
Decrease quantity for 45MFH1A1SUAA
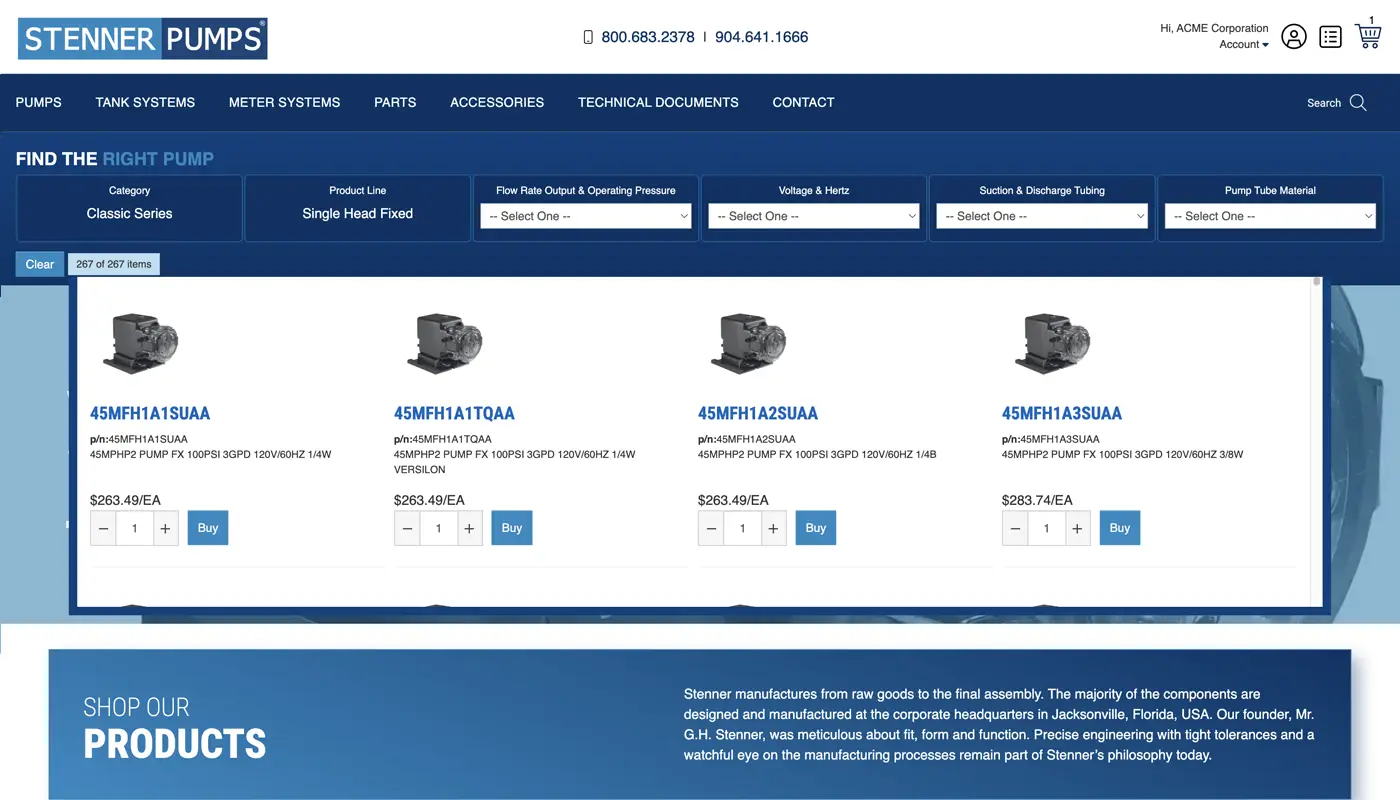104,528
